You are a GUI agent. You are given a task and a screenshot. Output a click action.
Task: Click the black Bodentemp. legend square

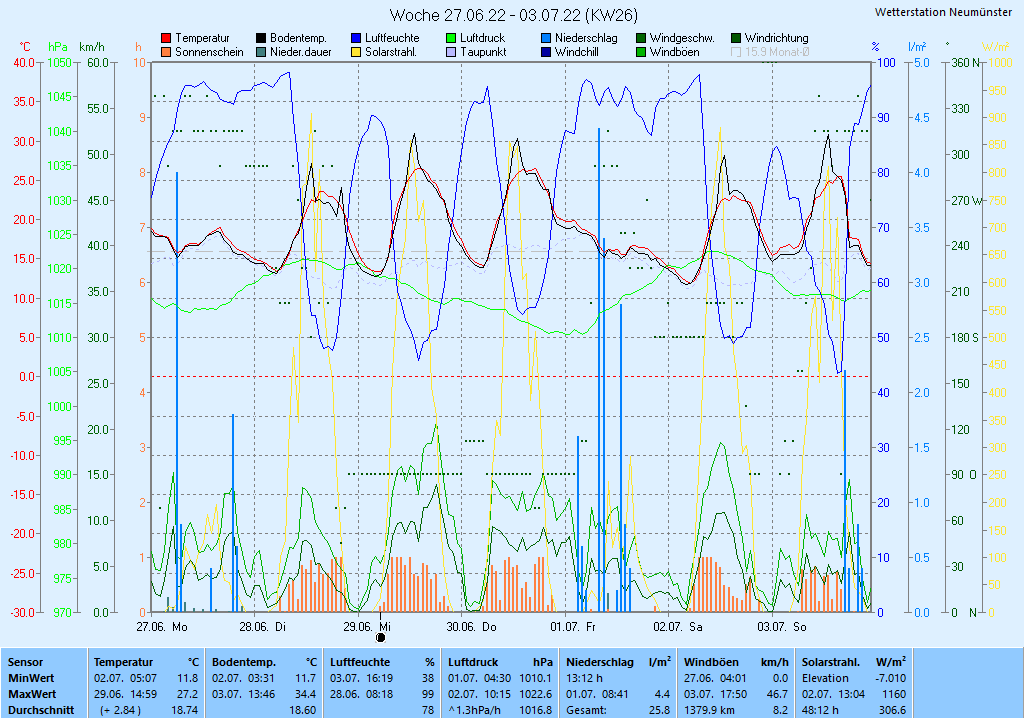point(261,39)
